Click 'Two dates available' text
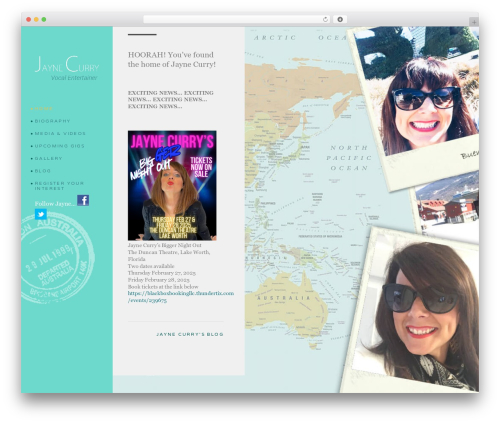Image resolution: width=500 pixels, height=423 pixels. [151, 266]
